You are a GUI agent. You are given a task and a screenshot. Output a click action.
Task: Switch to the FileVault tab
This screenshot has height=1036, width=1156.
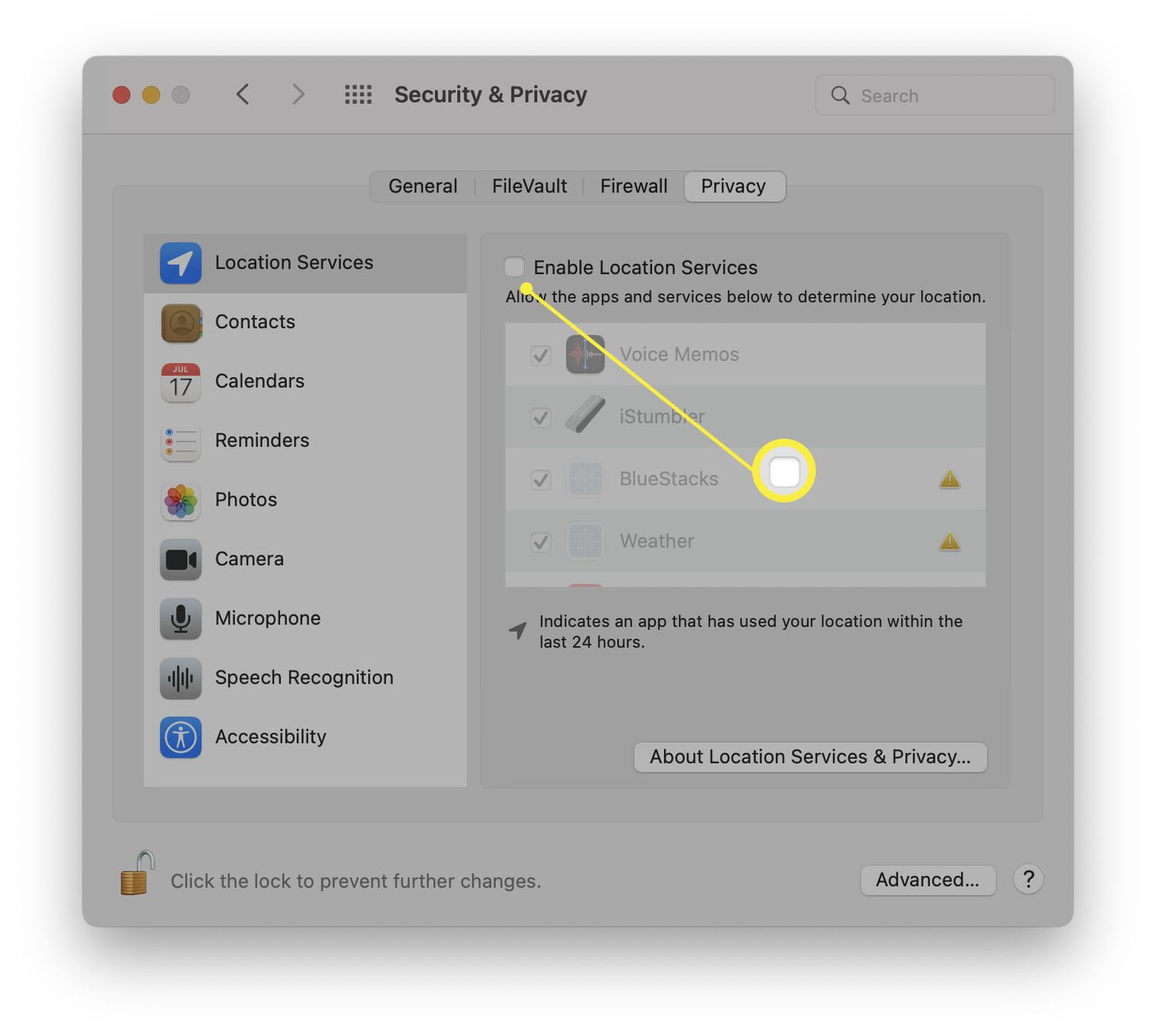coord(529,187)
